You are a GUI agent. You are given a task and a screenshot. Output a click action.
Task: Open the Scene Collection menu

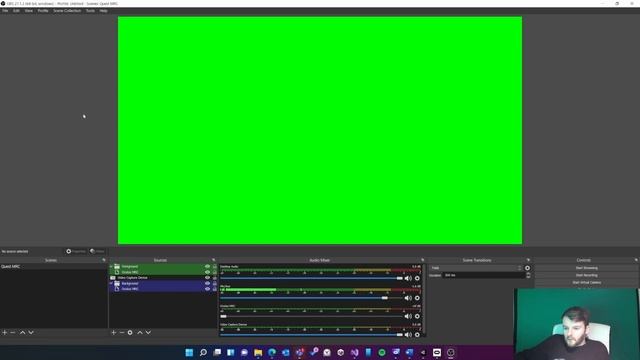coord(67,11)
